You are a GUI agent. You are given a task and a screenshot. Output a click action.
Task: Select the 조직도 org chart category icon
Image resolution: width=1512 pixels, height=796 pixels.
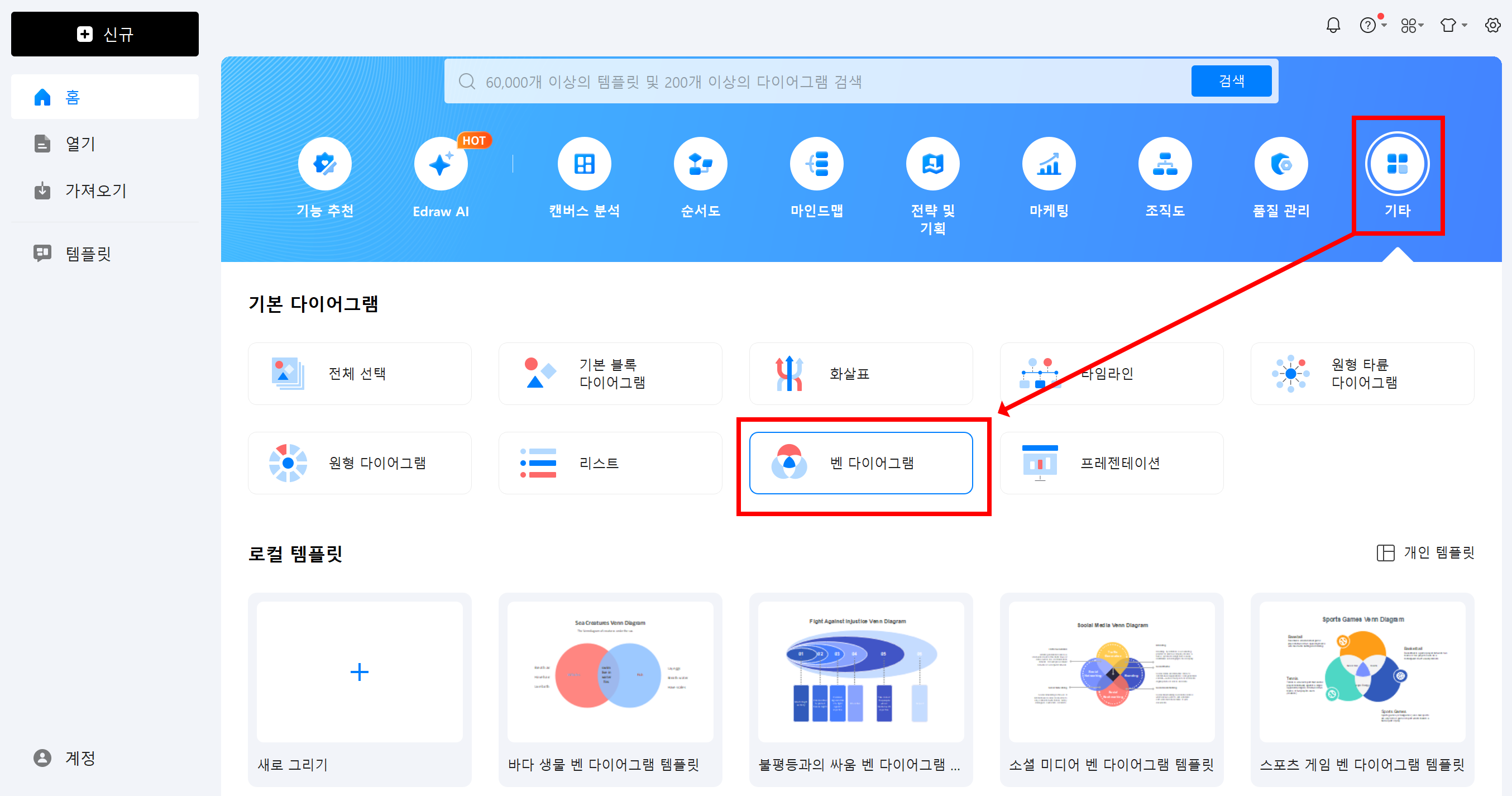[x=1165, y=164]
